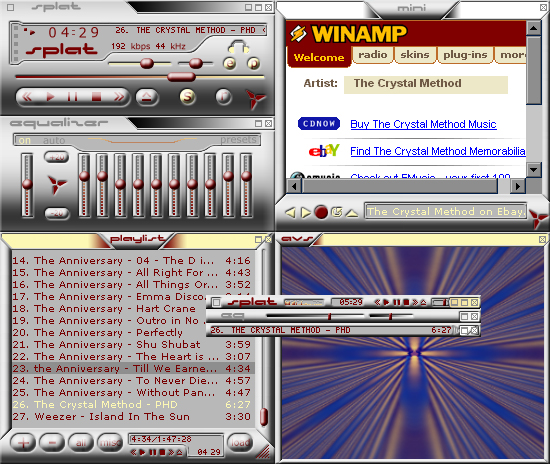This screenshot has height=464, width=550.
Task: Select track 27 Weezer Island In The Sun
Action: click(132, 417)
